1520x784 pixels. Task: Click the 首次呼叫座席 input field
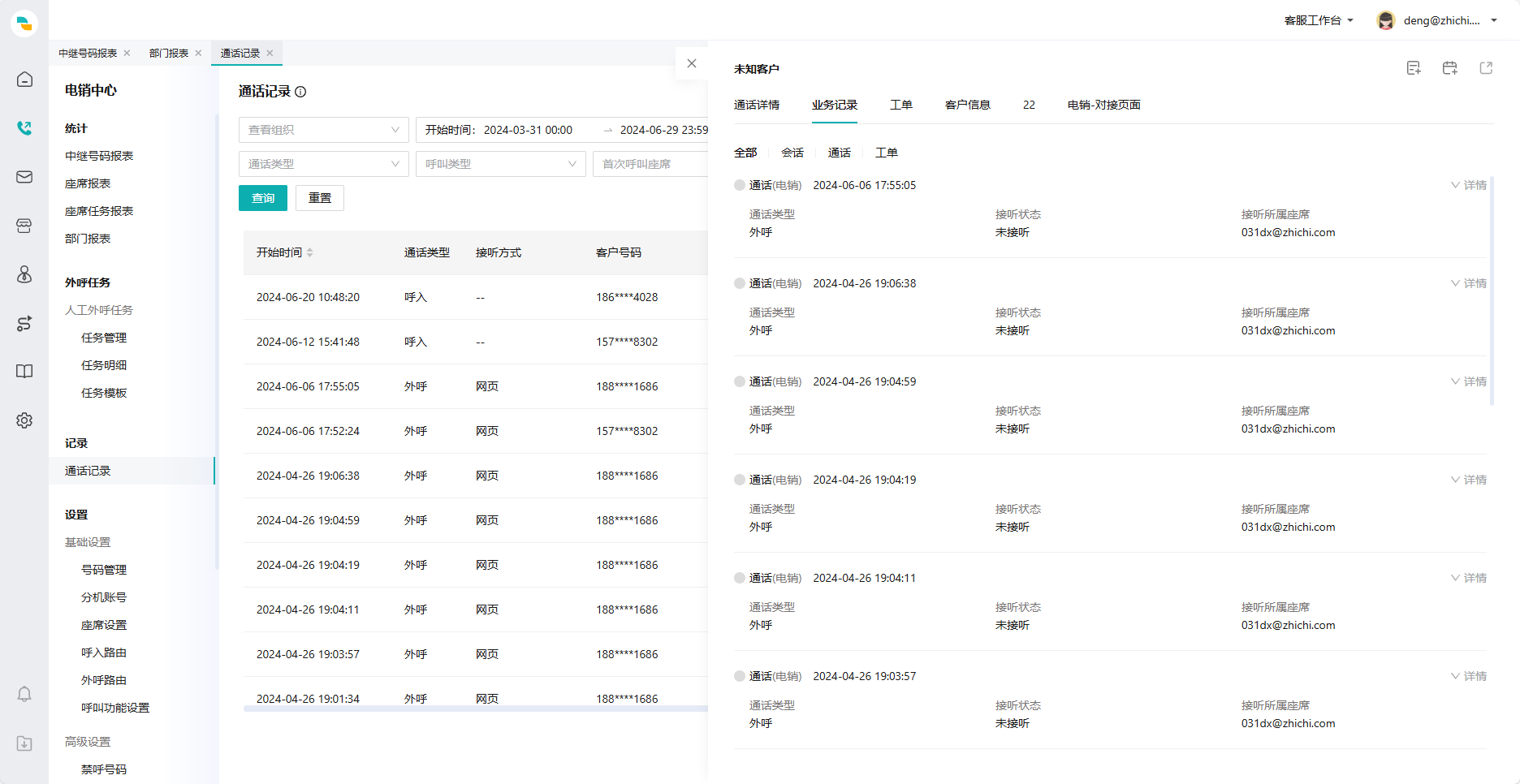tap(650, 164)
